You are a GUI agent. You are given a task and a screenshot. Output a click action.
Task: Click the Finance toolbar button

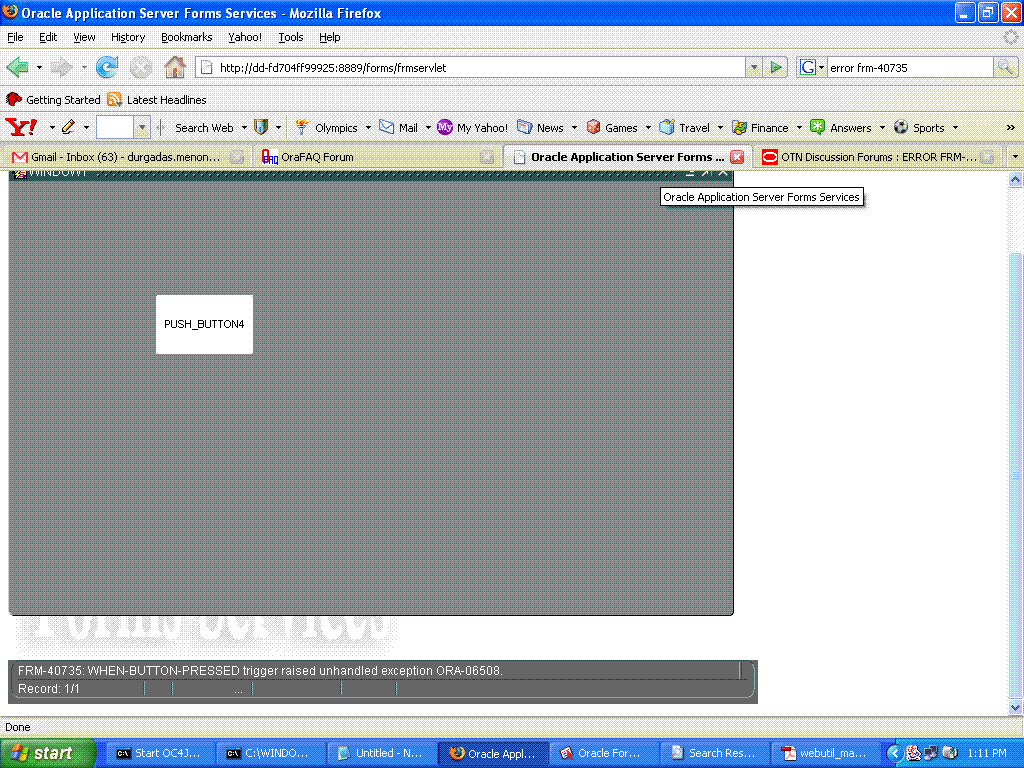click(760, 128)
